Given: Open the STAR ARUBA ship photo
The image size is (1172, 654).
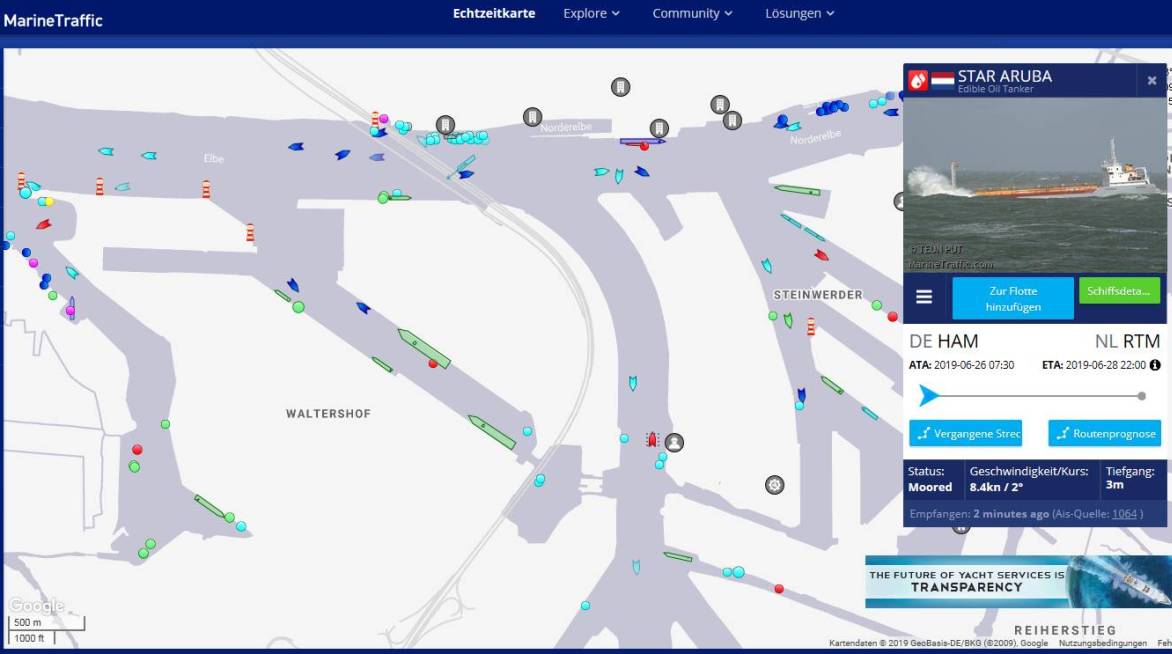Looking at the screenshot, I should (x=1034, y=185).
